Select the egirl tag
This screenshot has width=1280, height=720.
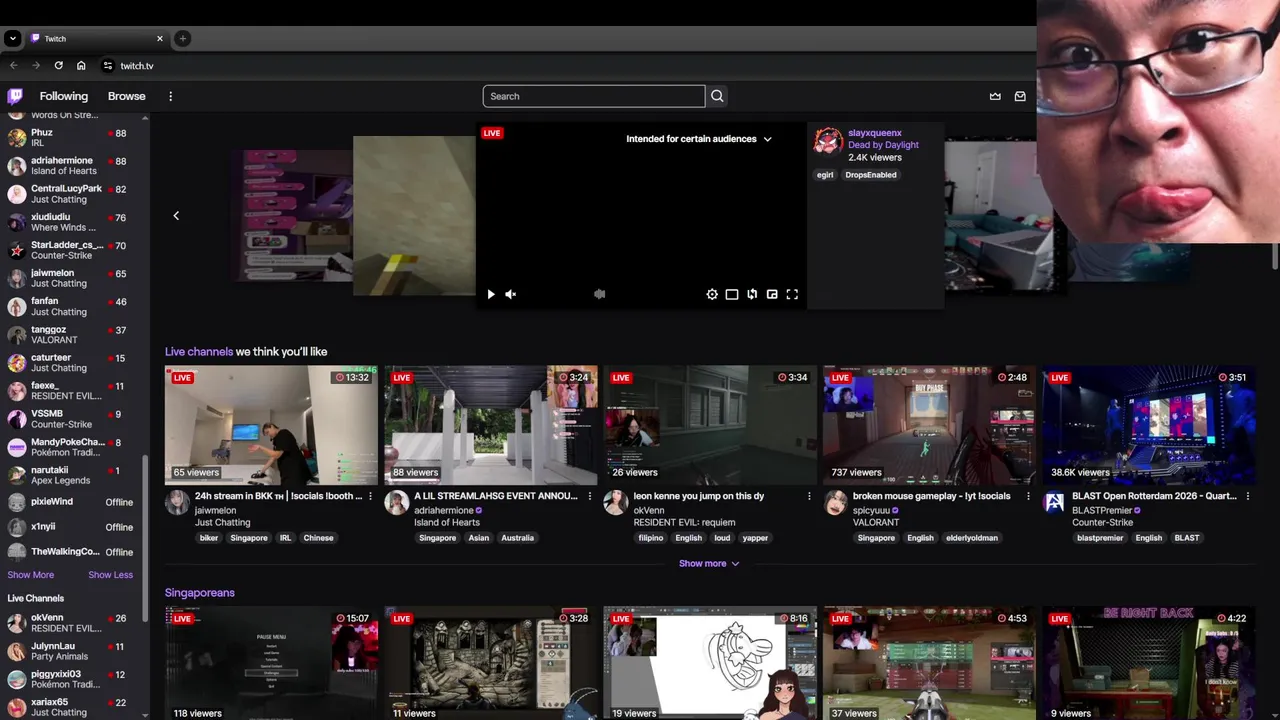pos(825,175)
